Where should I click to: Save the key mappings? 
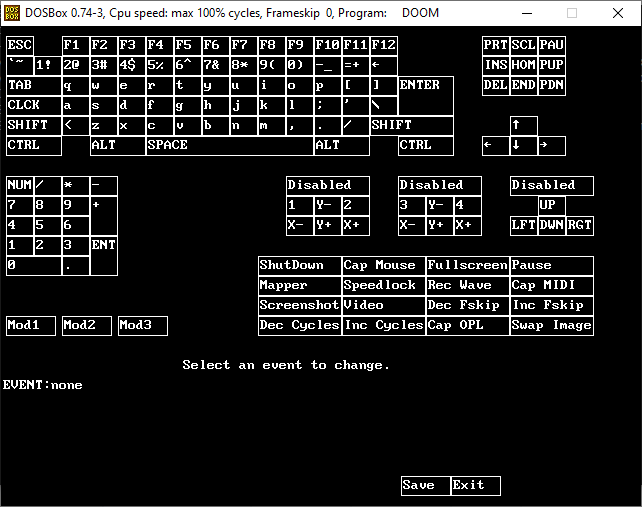(x=426, y=486)
